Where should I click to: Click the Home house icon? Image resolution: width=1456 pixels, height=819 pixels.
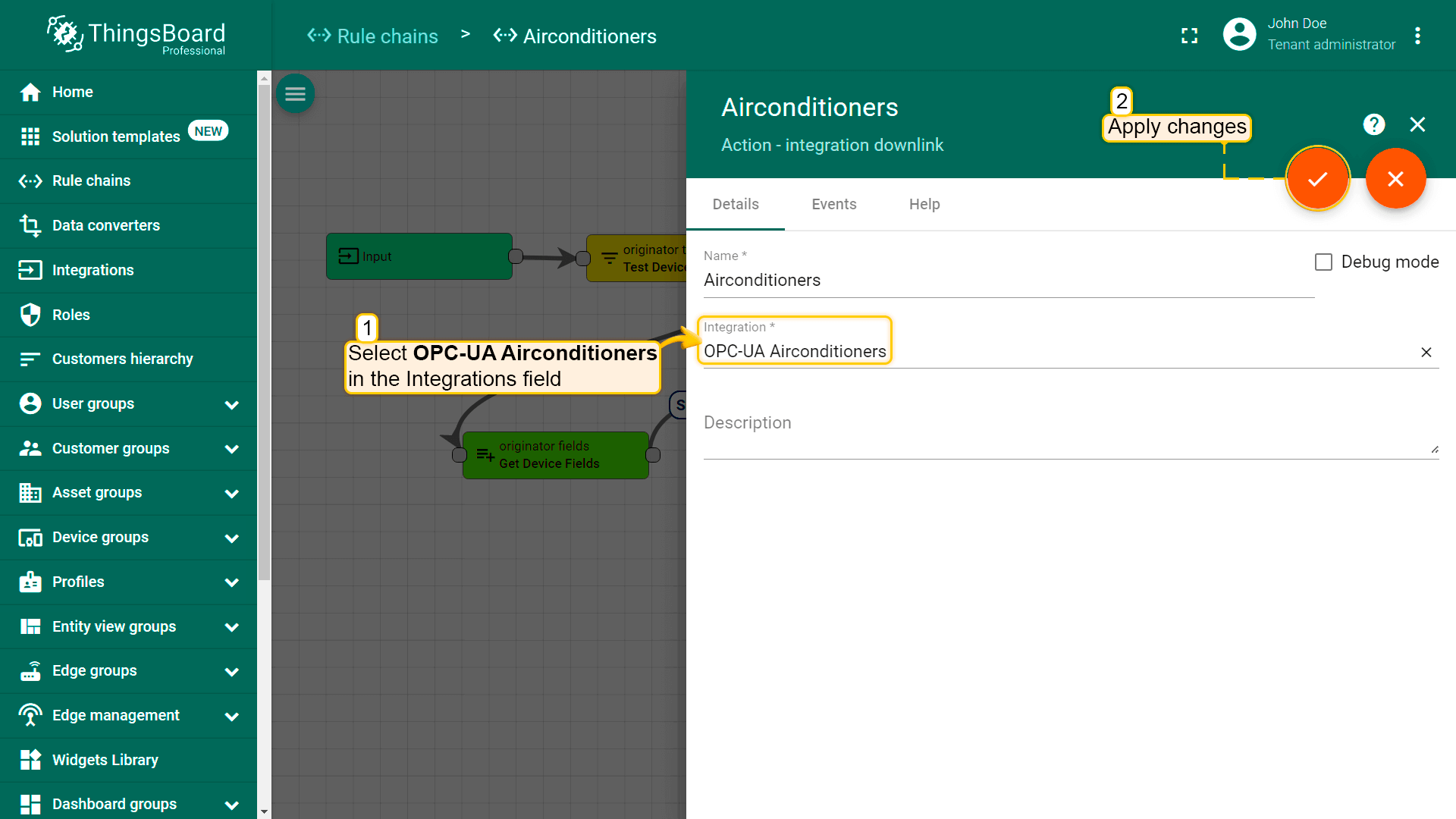[x=30, y=93]
